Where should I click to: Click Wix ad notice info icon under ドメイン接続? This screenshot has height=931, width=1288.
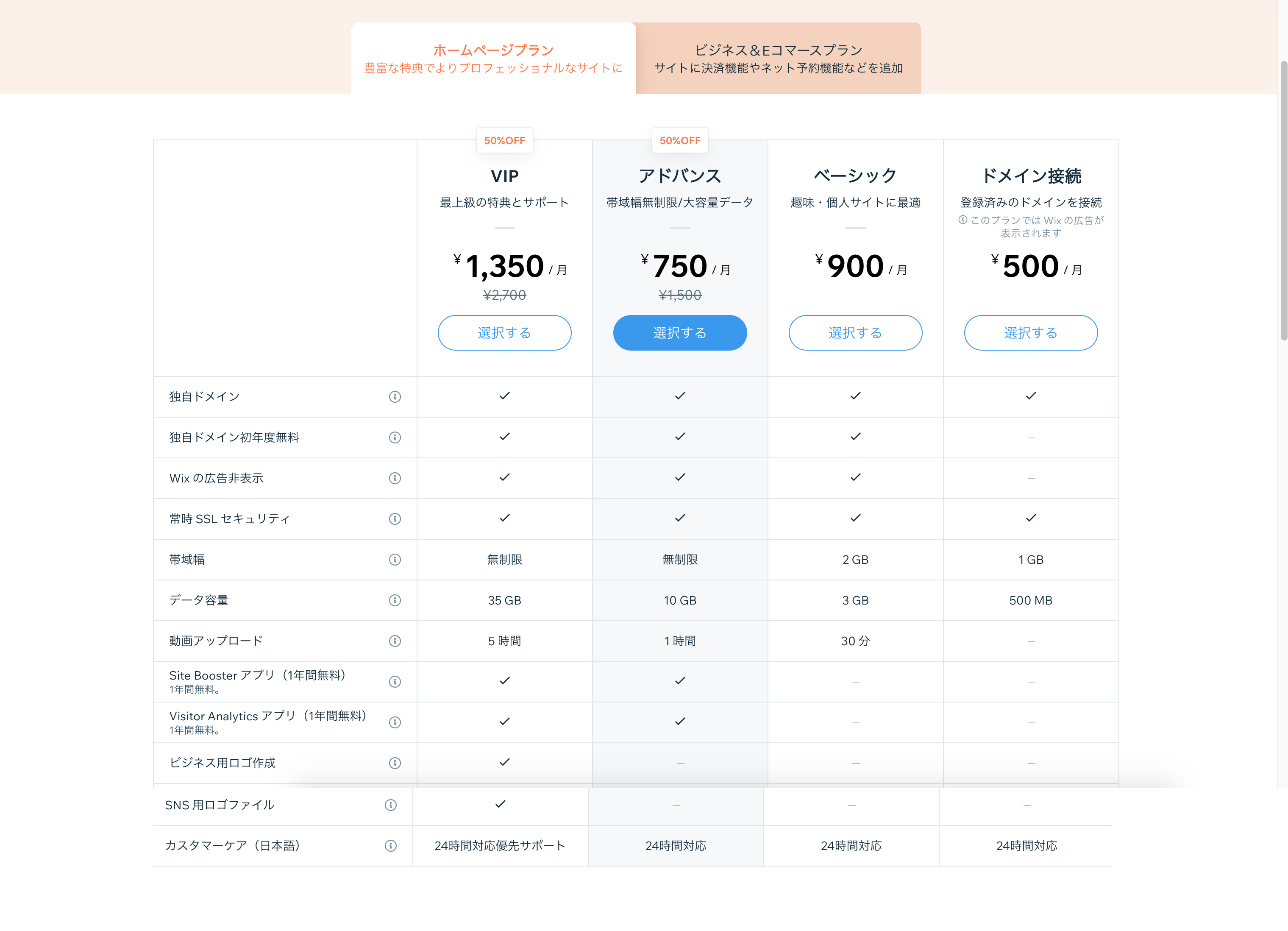(x=963, y=220)
